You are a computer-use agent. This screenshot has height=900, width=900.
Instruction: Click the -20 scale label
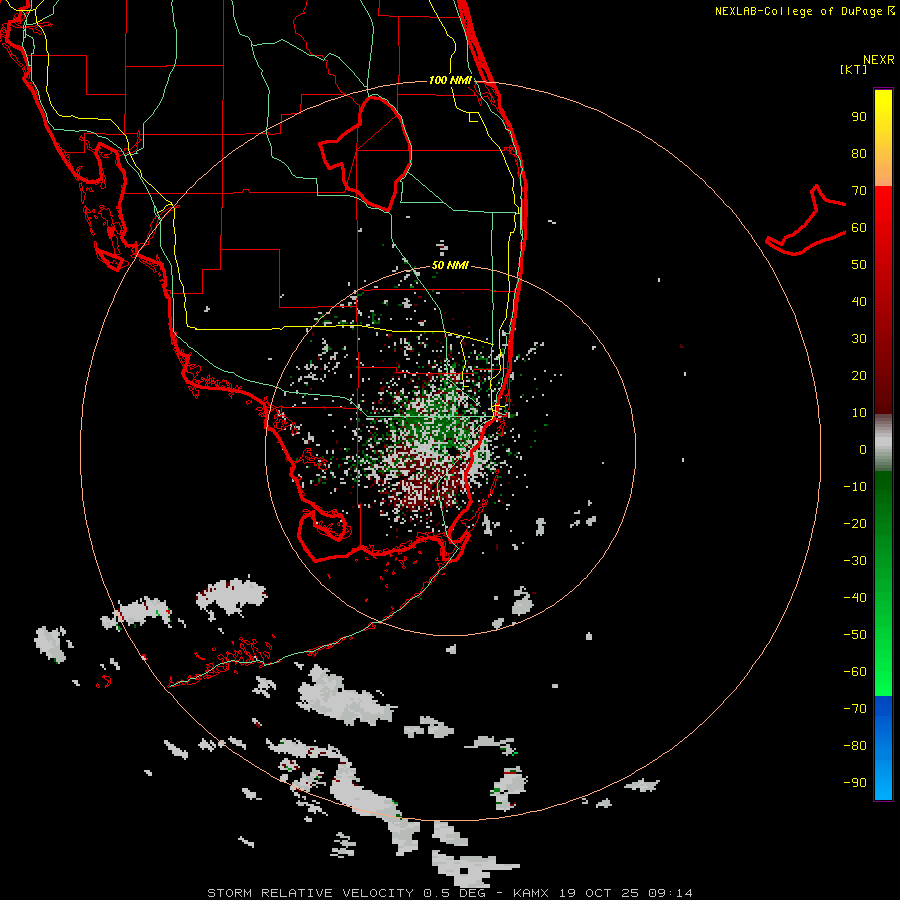coord(855,523)
